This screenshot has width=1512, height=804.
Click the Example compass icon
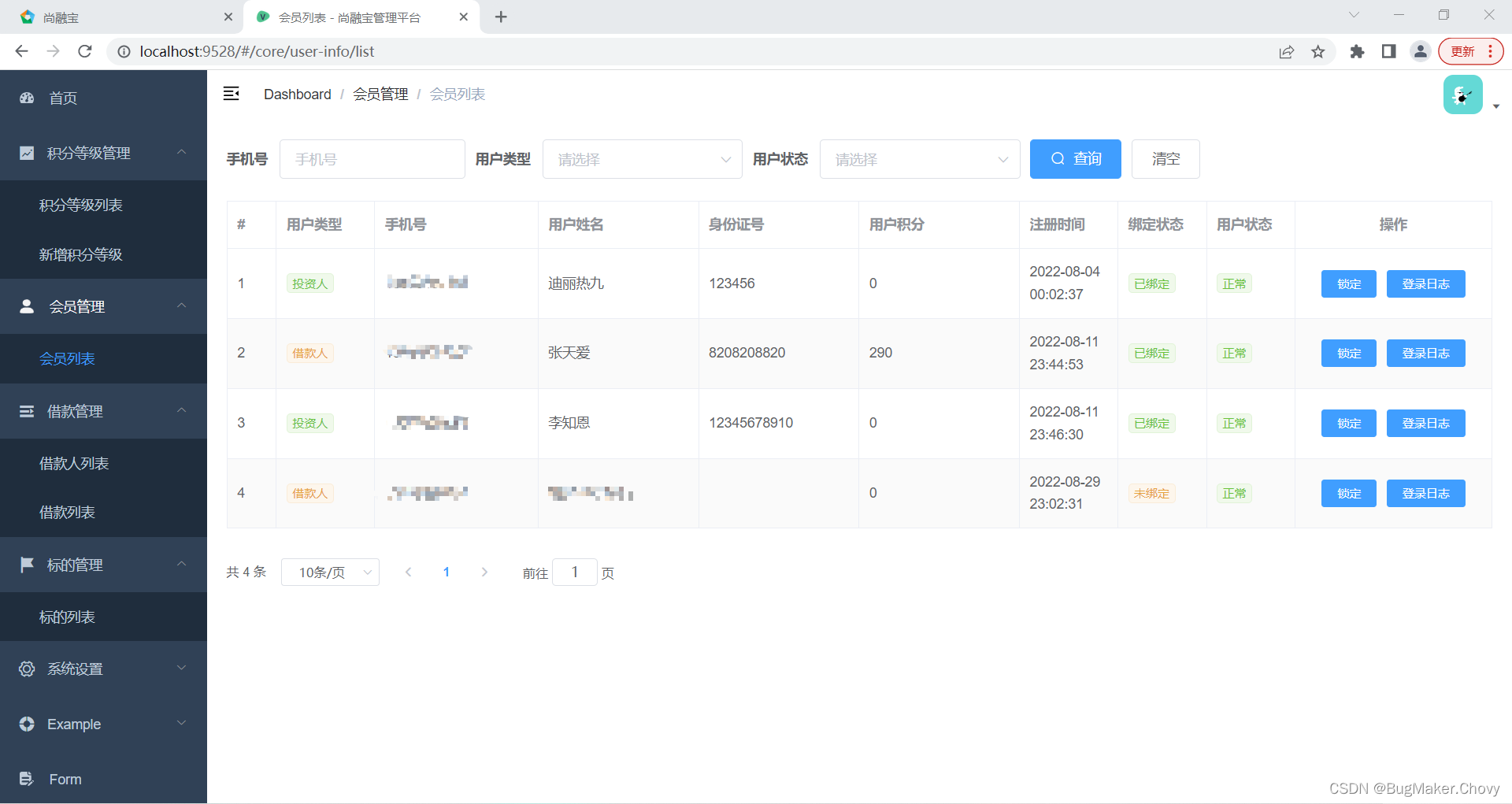click(x=26, y=724)
